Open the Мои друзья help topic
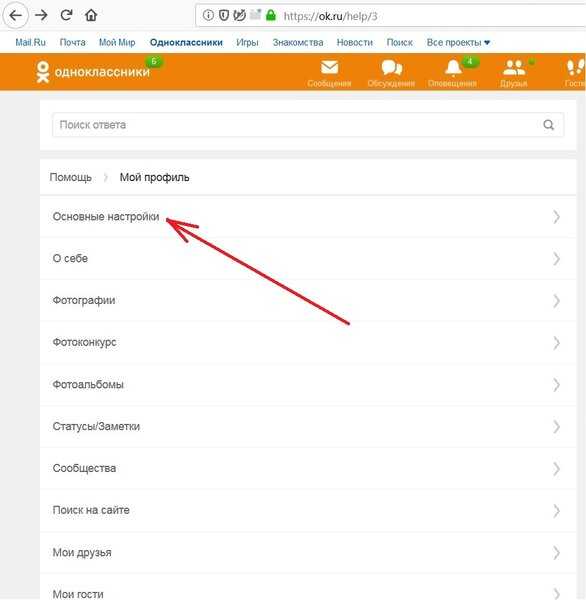Viewport: 586px width, 600px height. 308,552
